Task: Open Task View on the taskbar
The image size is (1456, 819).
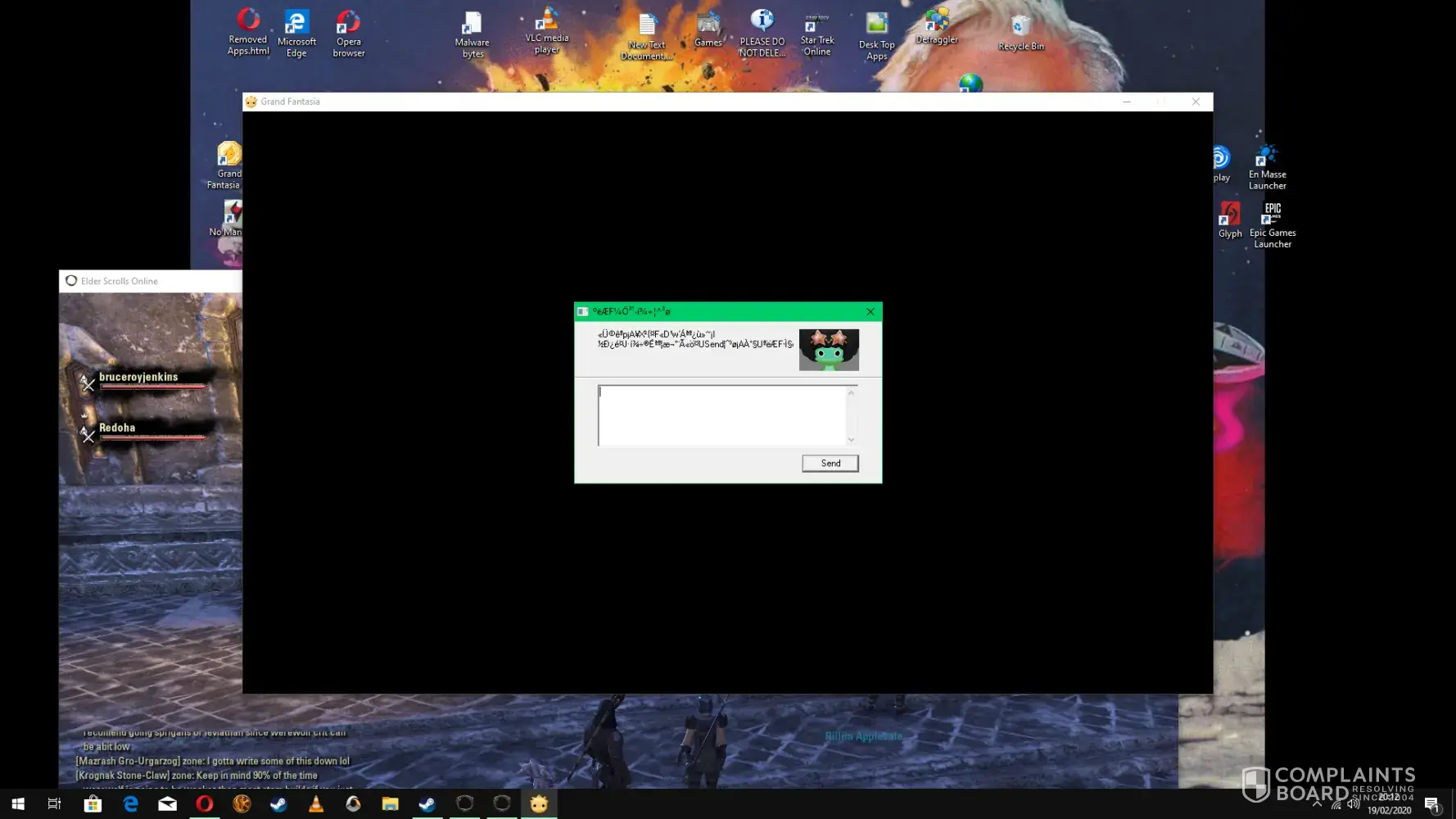Action: tap(55, 804)
